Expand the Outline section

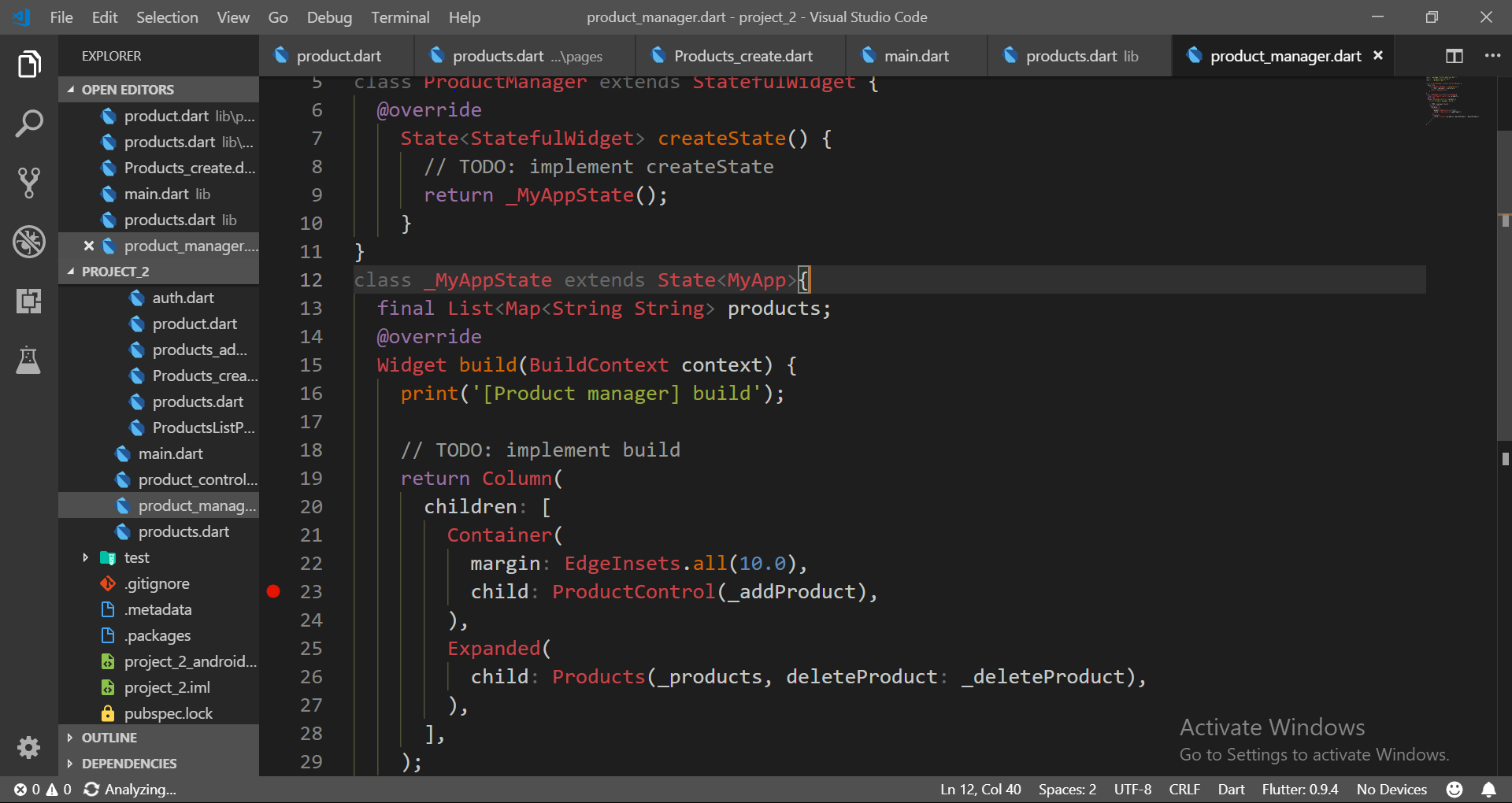click(158, 738)
